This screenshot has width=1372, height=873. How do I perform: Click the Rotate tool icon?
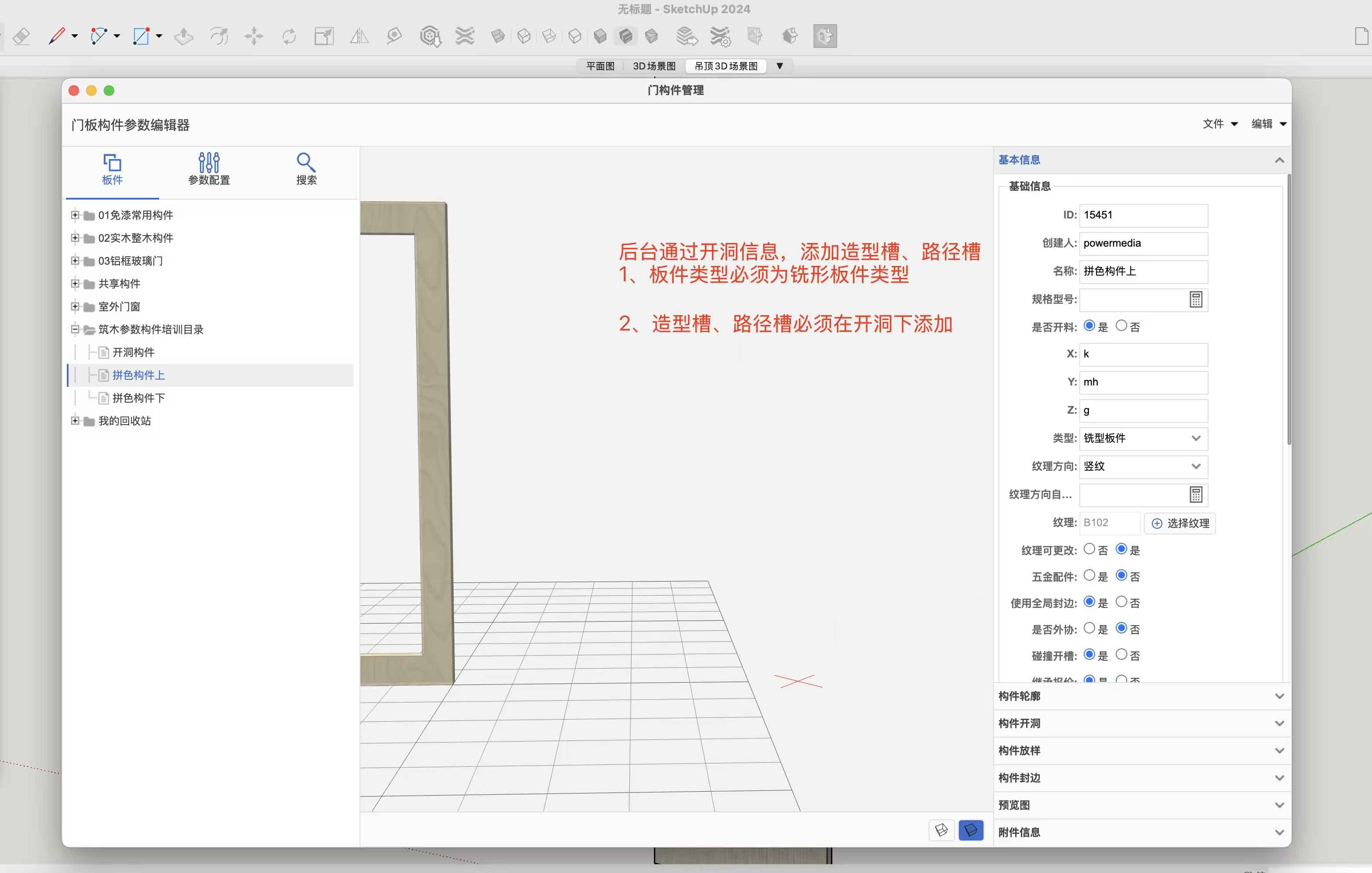click(289, 36)
